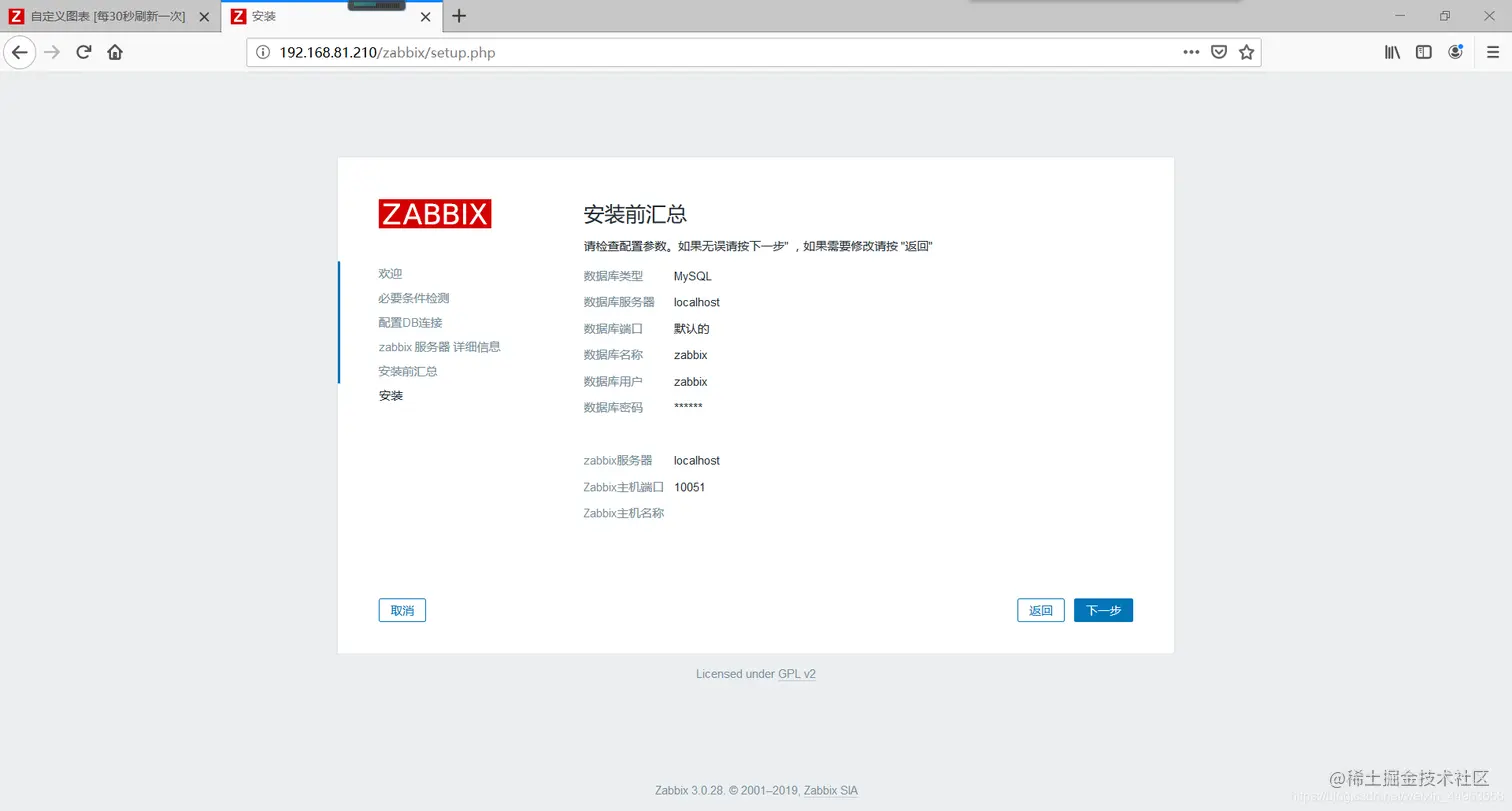
Task: Click the masked password ****** value
Action: [x=688, y=407]
